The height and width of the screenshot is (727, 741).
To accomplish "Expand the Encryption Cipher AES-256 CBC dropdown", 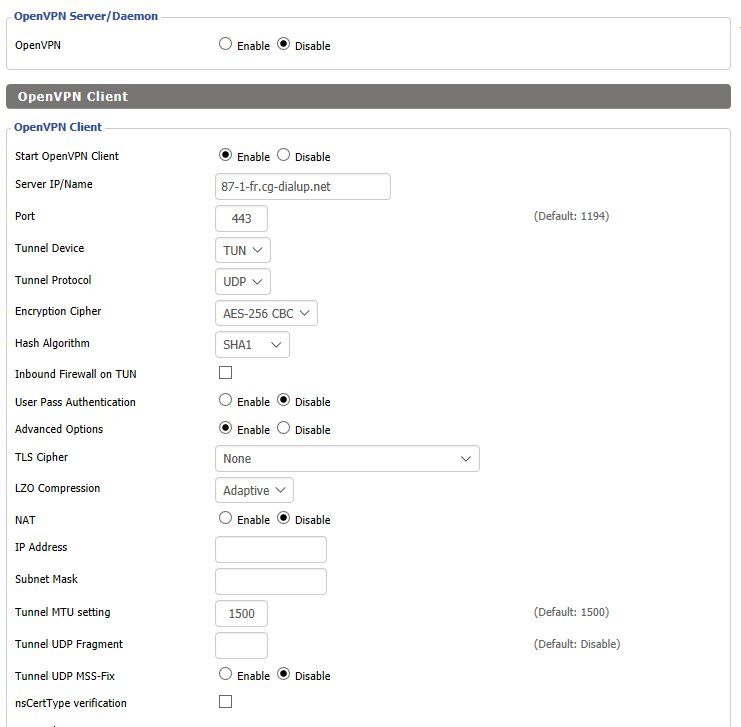I will (x=266, y=313).
